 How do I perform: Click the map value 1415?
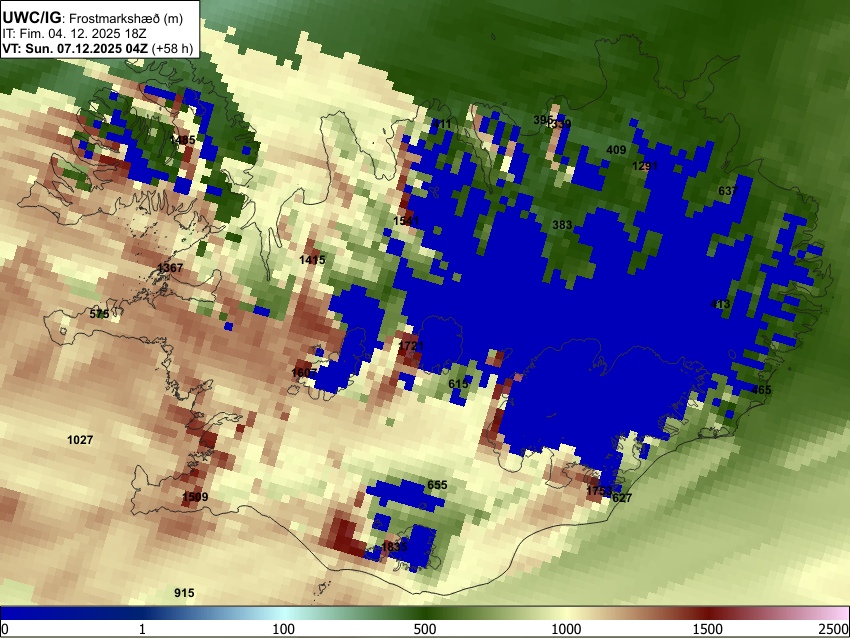tap(312, 260)
